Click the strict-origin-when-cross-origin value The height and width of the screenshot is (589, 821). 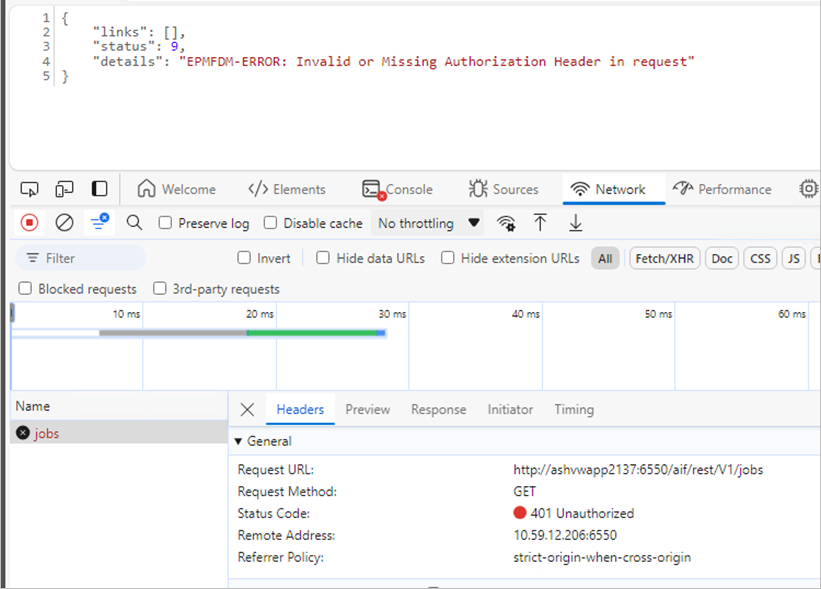tap(602, 557)
